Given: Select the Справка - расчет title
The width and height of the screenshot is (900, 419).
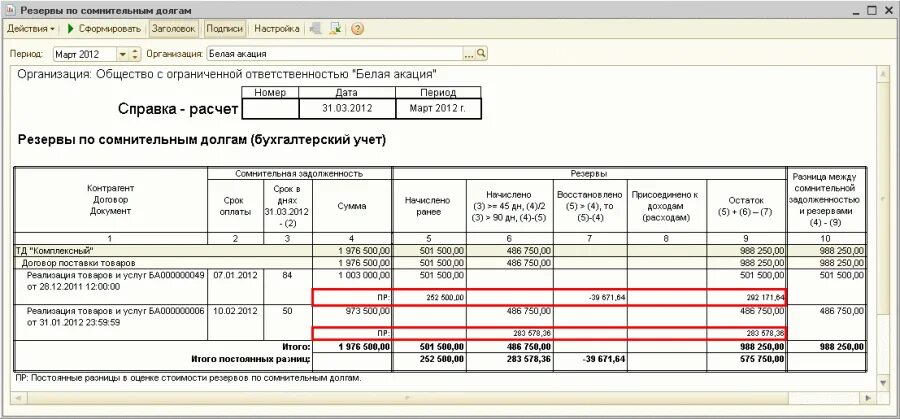Looking at the screenshot, I should coord(178,109).
